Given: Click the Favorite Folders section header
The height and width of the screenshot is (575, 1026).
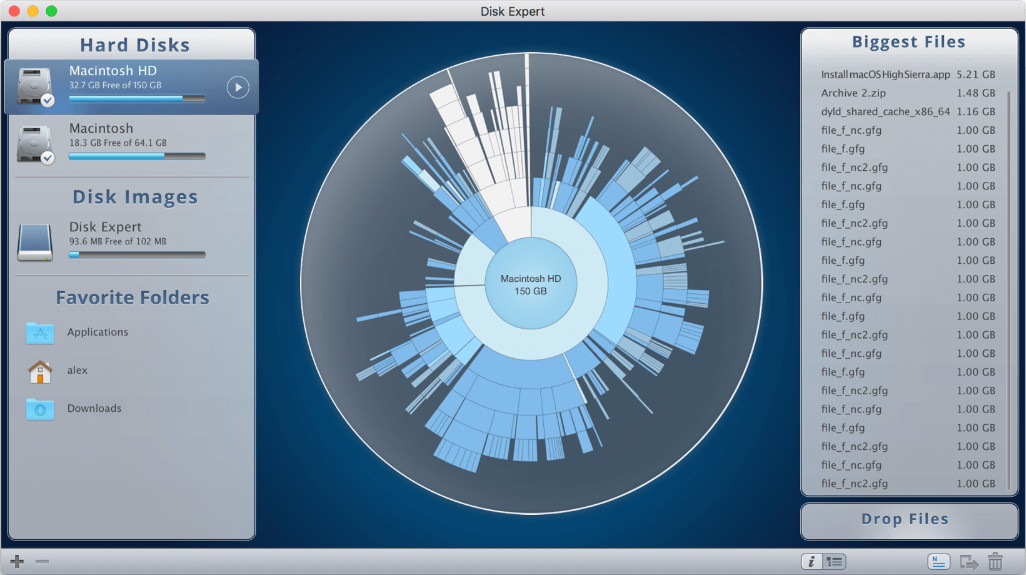Looking at the screenshot, I should [132, 298].
